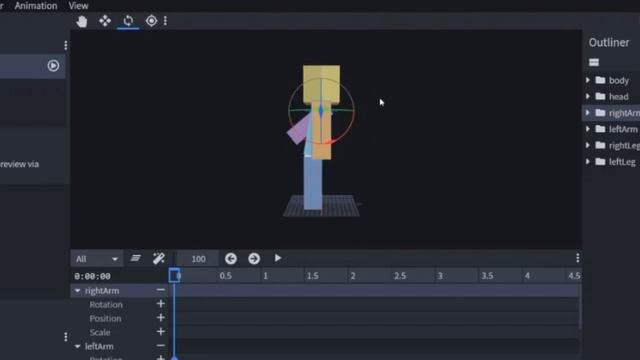Open timeline options dots at right
This screenshot has height=360, width=640.
(578, 258)
